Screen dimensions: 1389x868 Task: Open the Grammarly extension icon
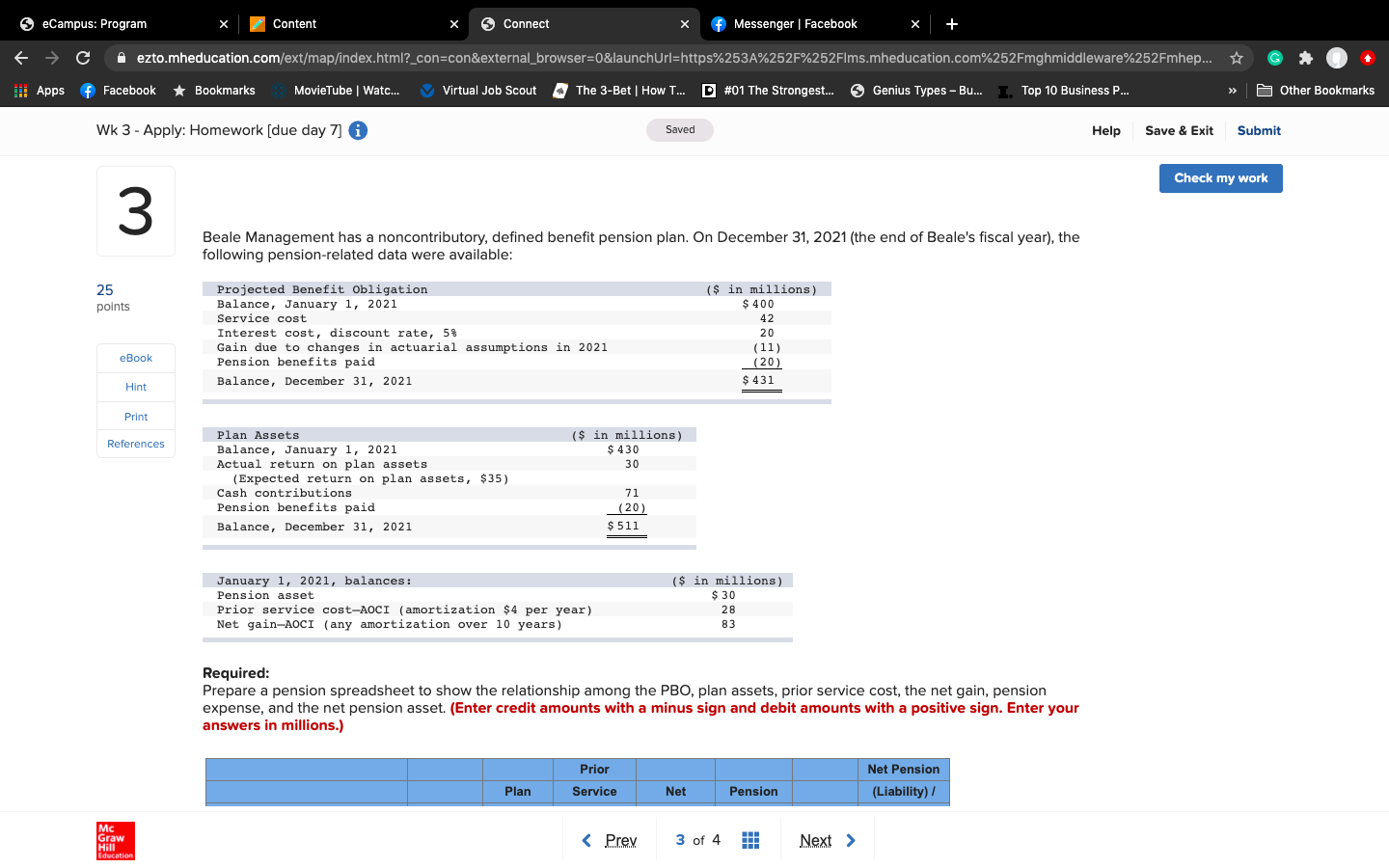click(x=1275, y=58)
